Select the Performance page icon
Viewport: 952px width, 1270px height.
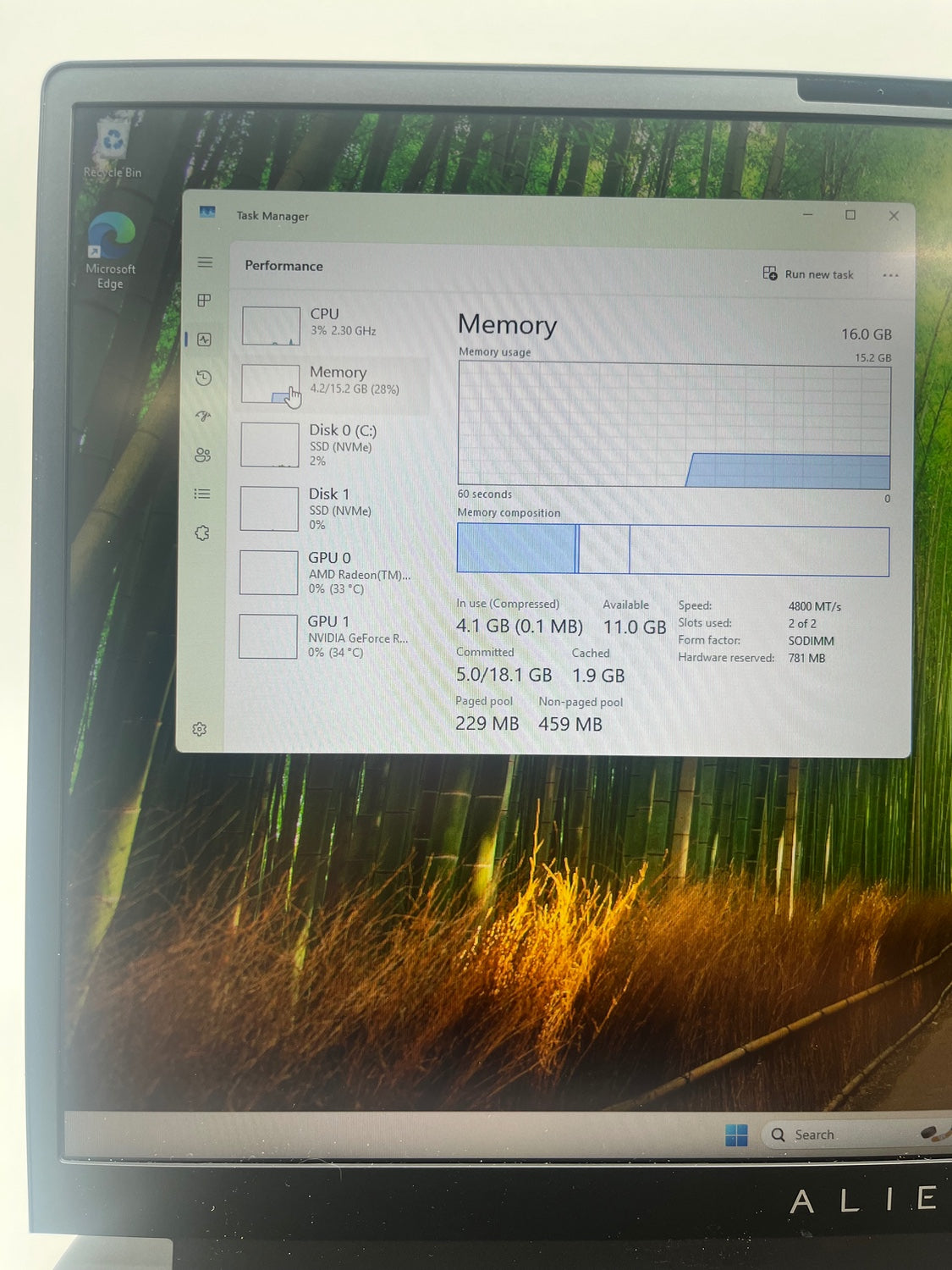[204, 340]
